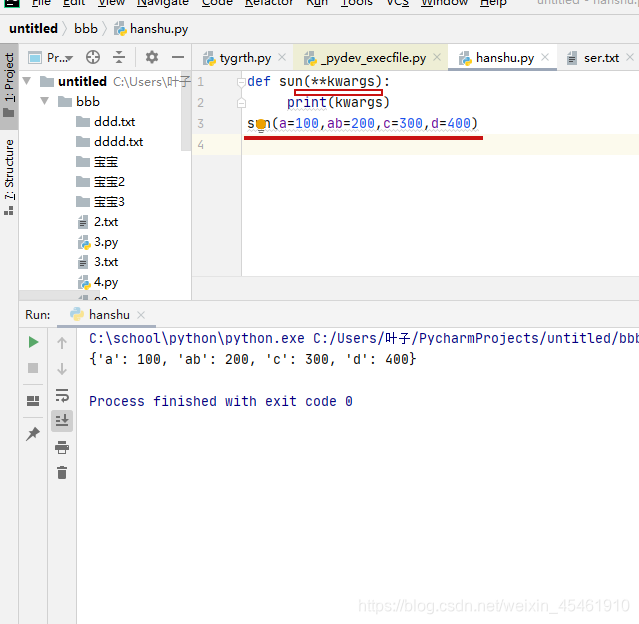Image resolution: width=639 pixels, height=624 pixels.
Task: Open the Navigate menu
Action: (163, 3)
